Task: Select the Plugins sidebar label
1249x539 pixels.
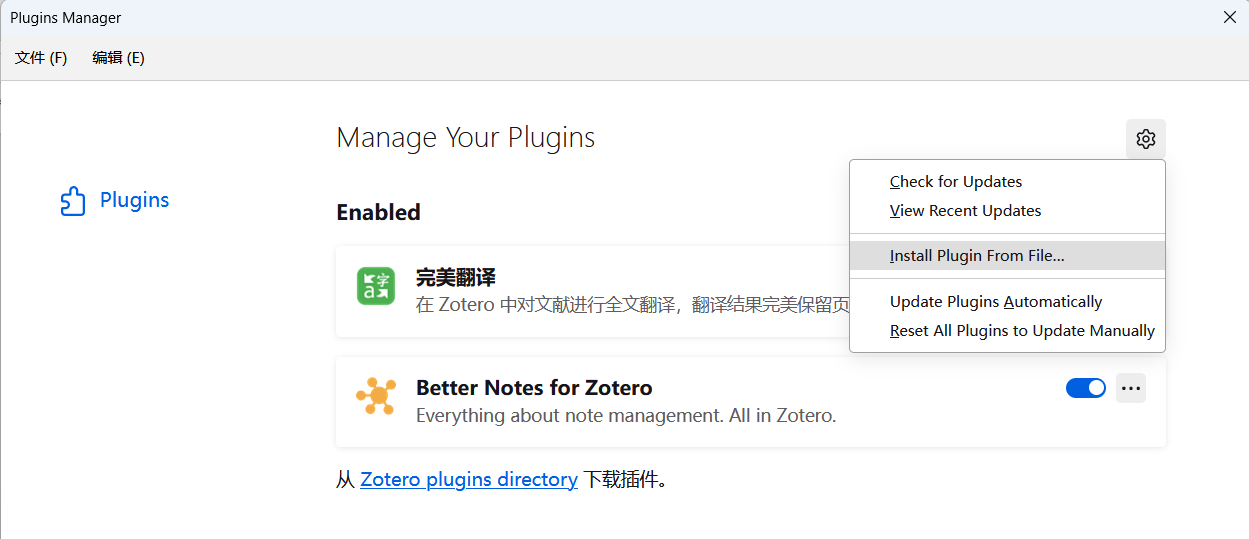Action: click(134, 201)
